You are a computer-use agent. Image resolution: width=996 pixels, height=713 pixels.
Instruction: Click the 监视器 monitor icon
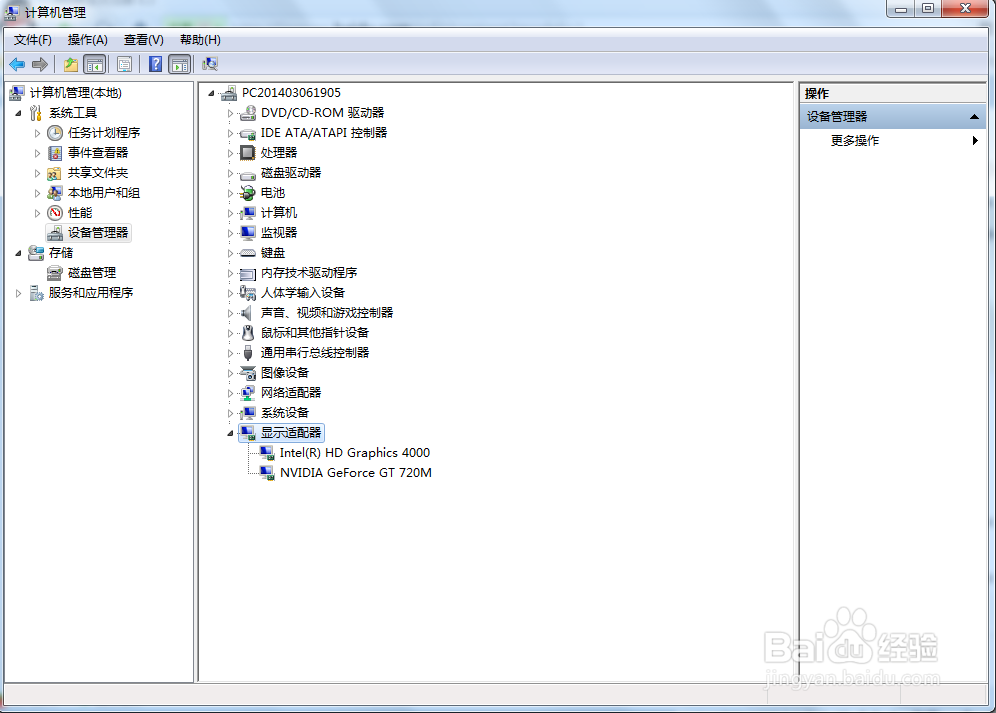(248, 233)
